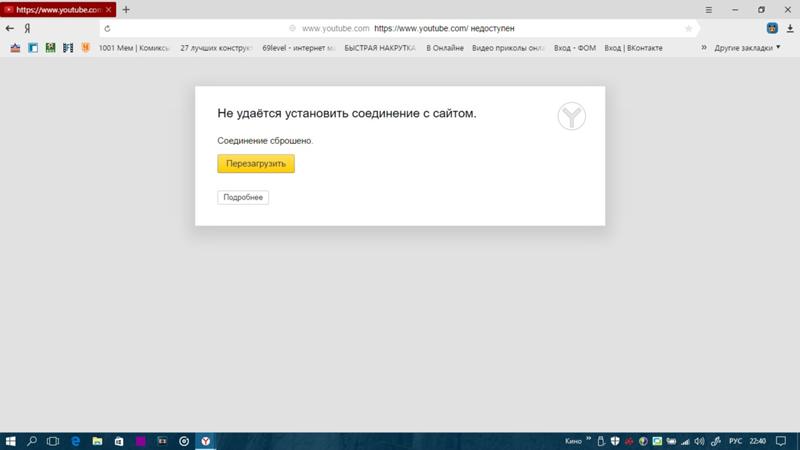This screenshot has width=800, height=450.
Task: Expand the taskbar » chevron next to Кино
Action: [x=588, y=439]
